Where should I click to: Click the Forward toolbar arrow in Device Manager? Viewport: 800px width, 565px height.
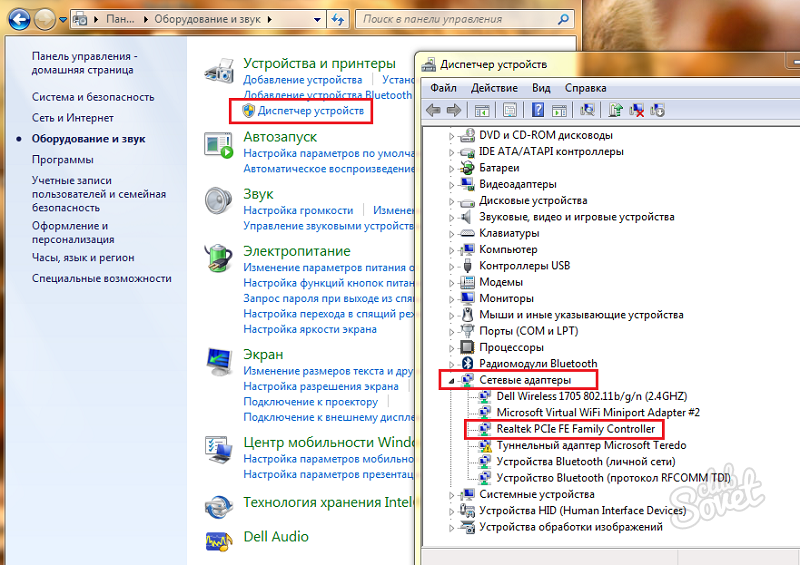pos(454,110)
